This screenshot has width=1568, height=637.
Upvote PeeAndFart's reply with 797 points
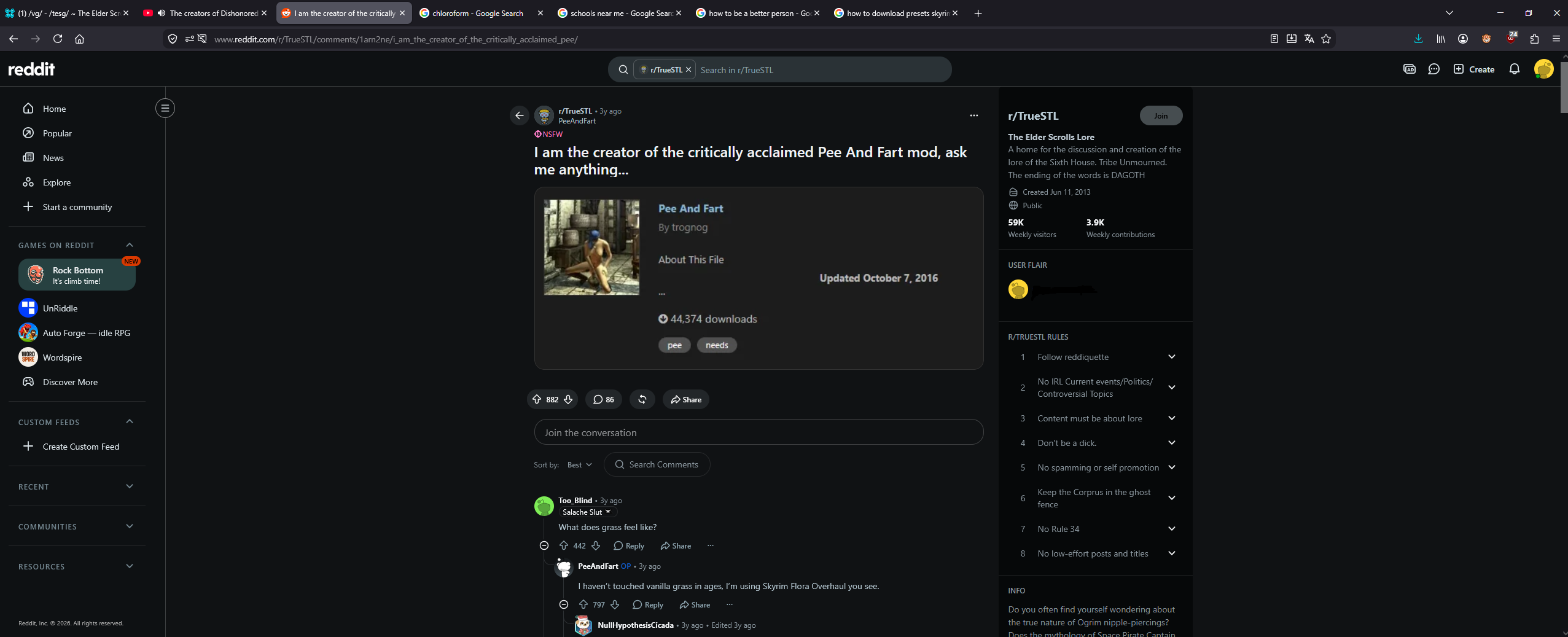coord(583,604)
